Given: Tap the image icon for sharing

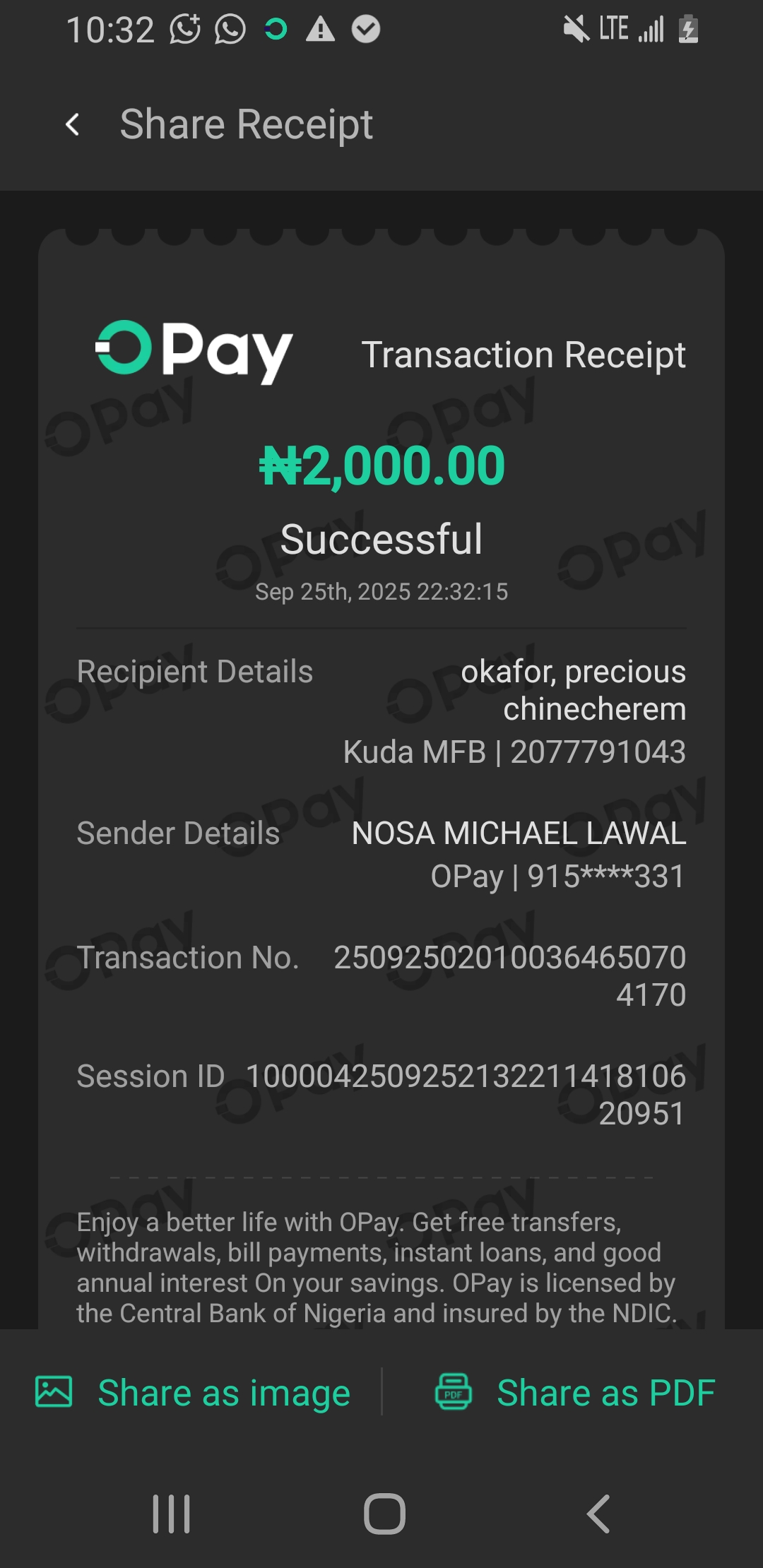Looking at the screenshot, I should [x=54, y=1391].
